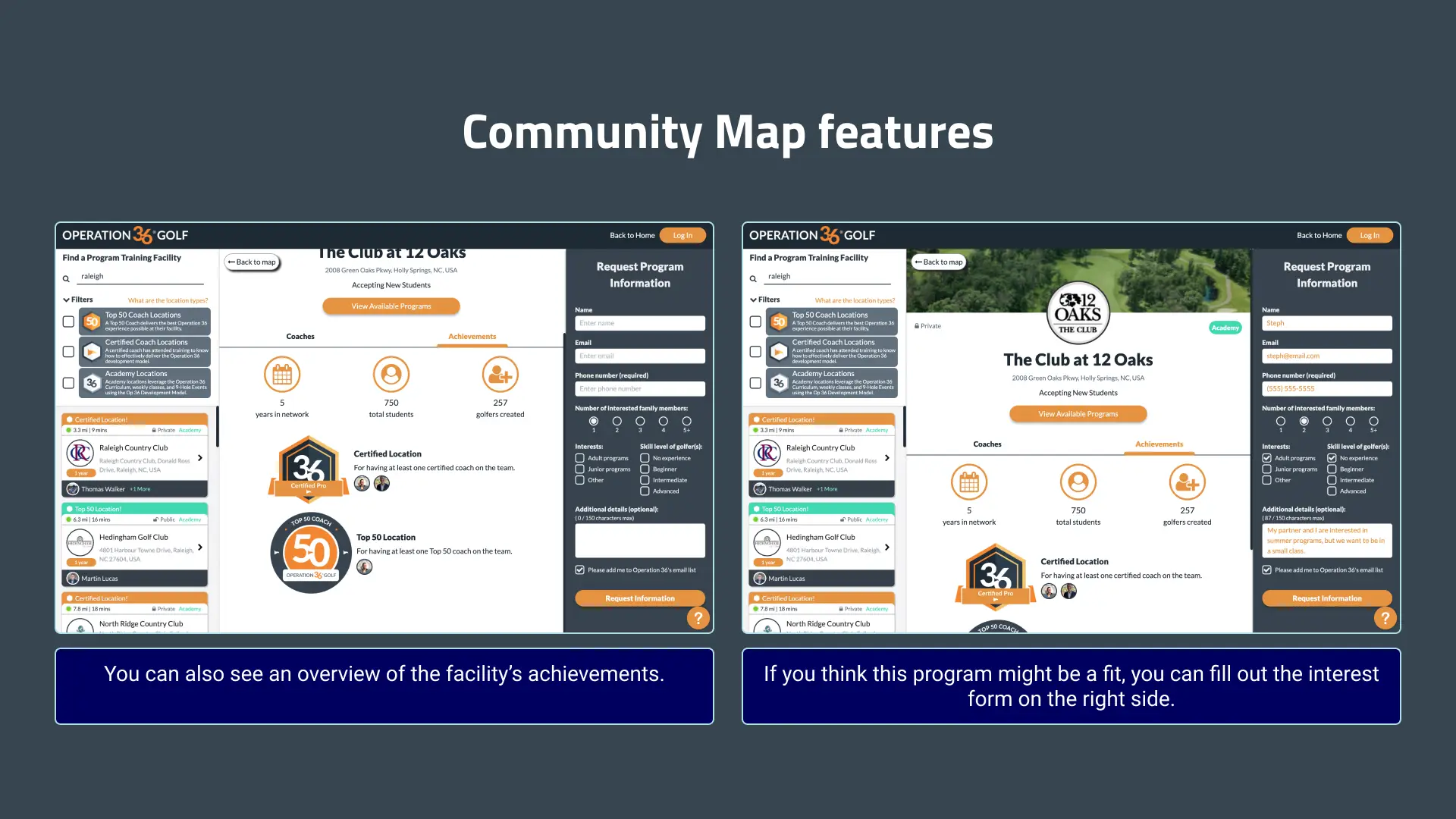Click the Operation 36 Golf logo
Image resolution: width=1456 pixels, height=819 pixels.
(125, 234)
